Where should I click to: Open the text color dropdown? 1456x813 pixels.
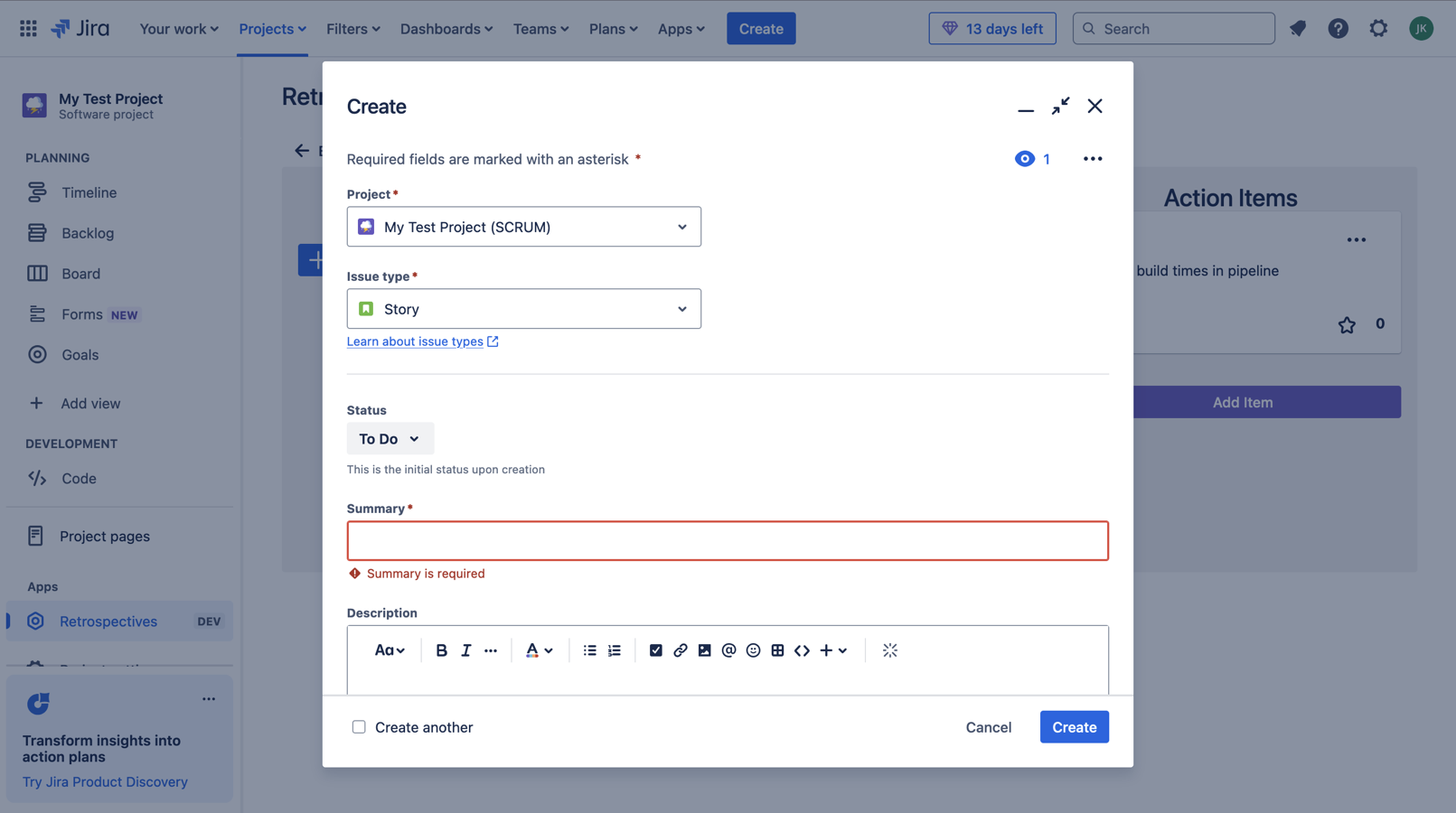point(540,650)
